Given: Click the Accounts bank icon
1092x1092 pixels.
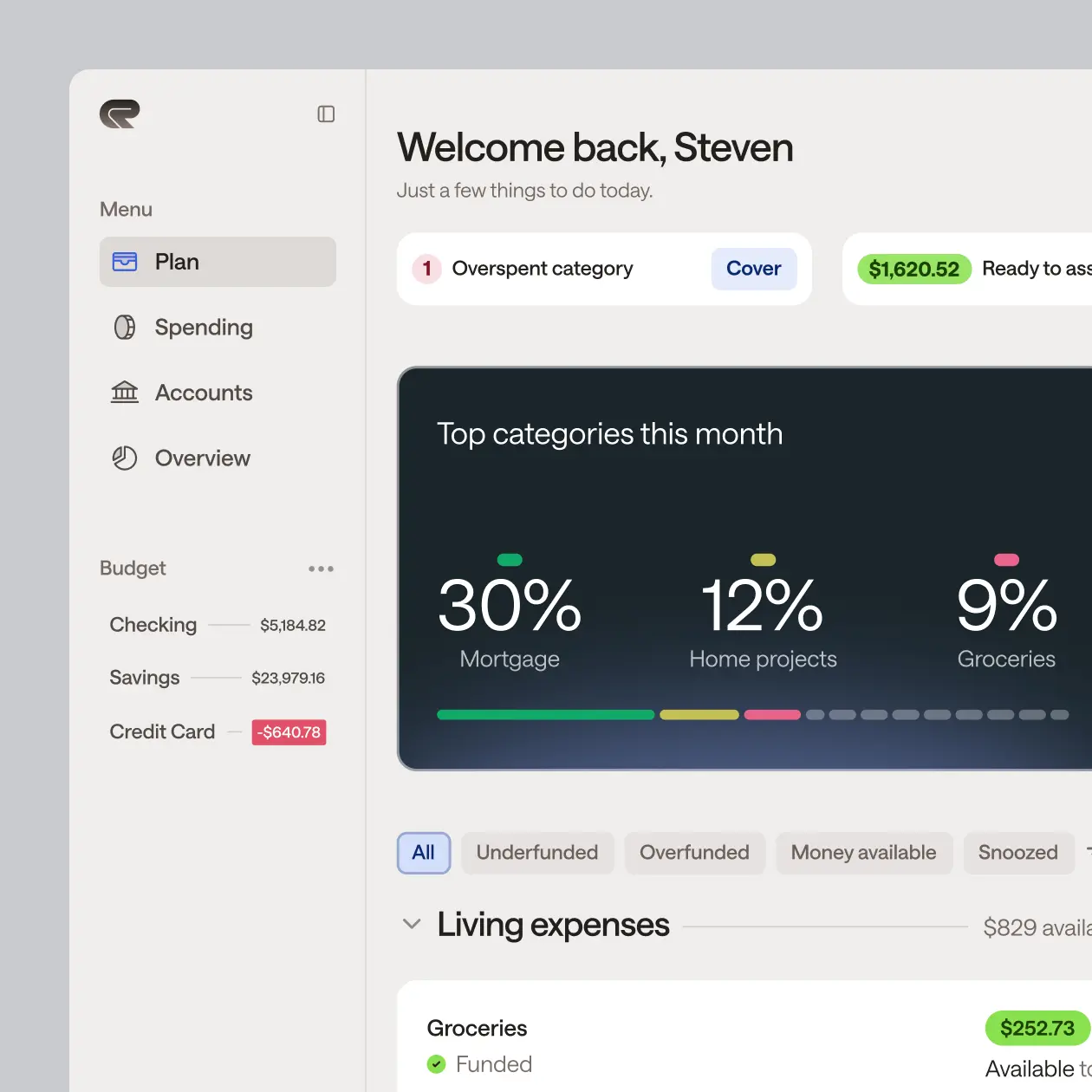Looking at the screenshot, I should [x=125, y=393].
